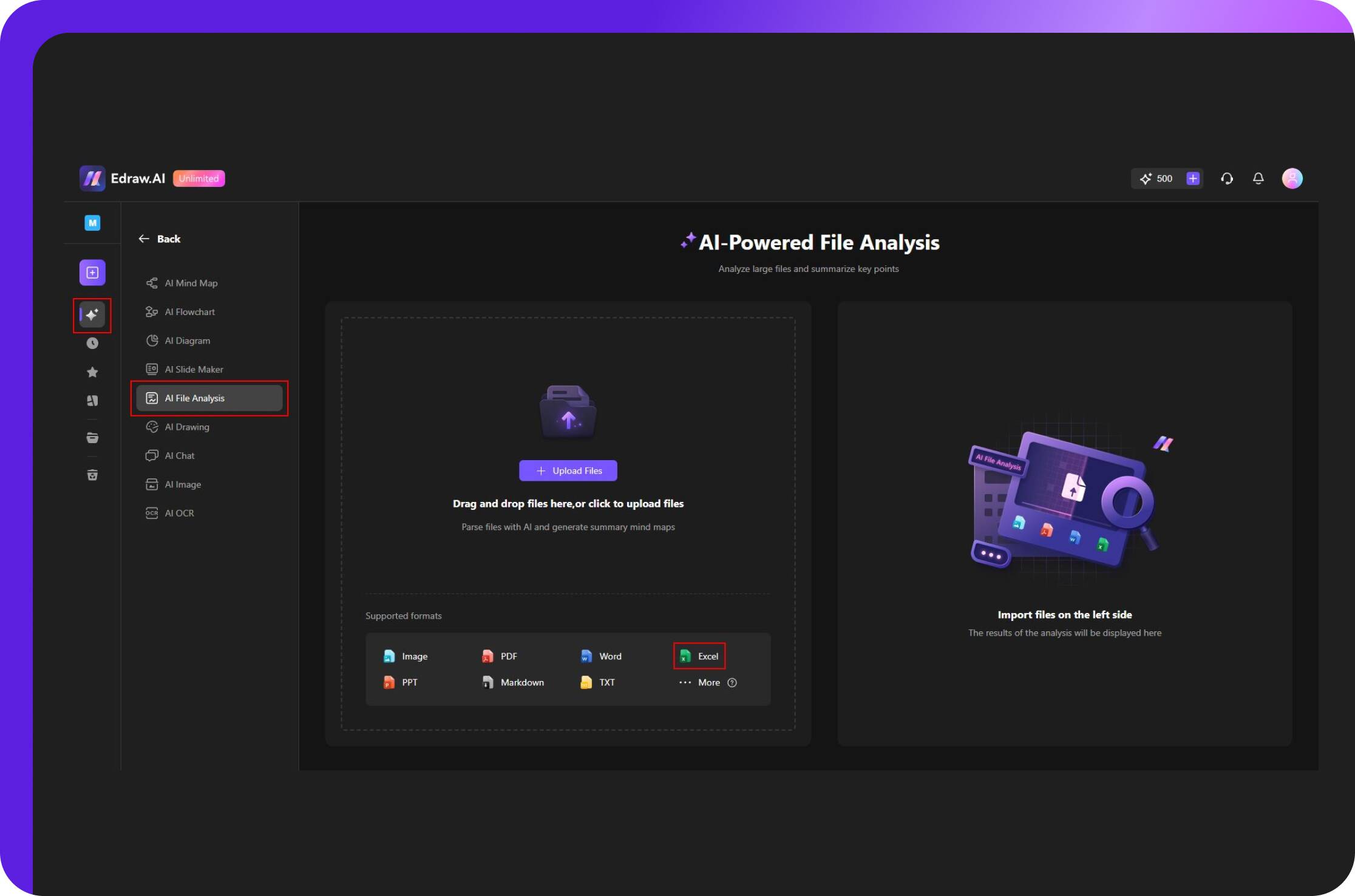
Task: Click the Upload Files button
Action: point(567,470)
